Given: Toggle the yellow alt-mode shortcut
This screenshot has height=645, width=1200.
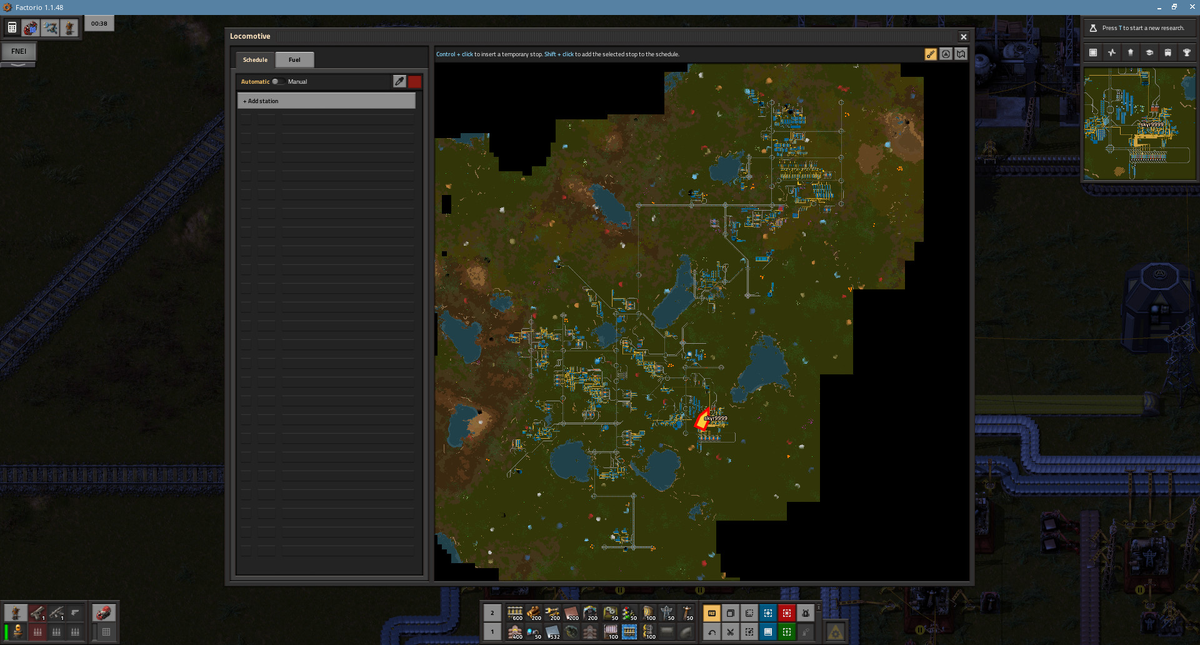Looking at the screenshot, I should (712, 613).
